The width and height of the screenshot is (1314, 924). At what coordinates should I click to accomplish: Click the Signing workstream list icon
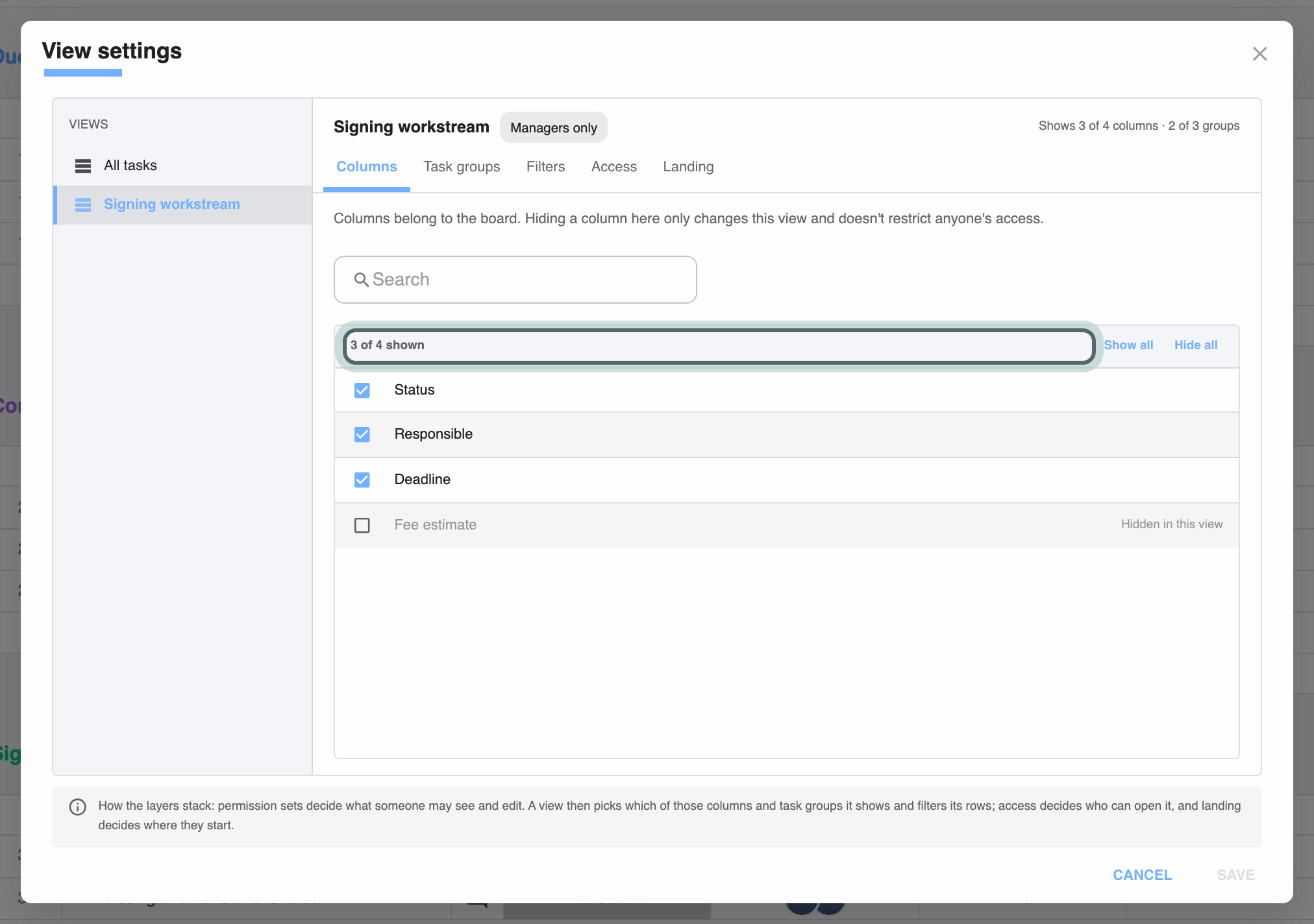click(83, 205)
